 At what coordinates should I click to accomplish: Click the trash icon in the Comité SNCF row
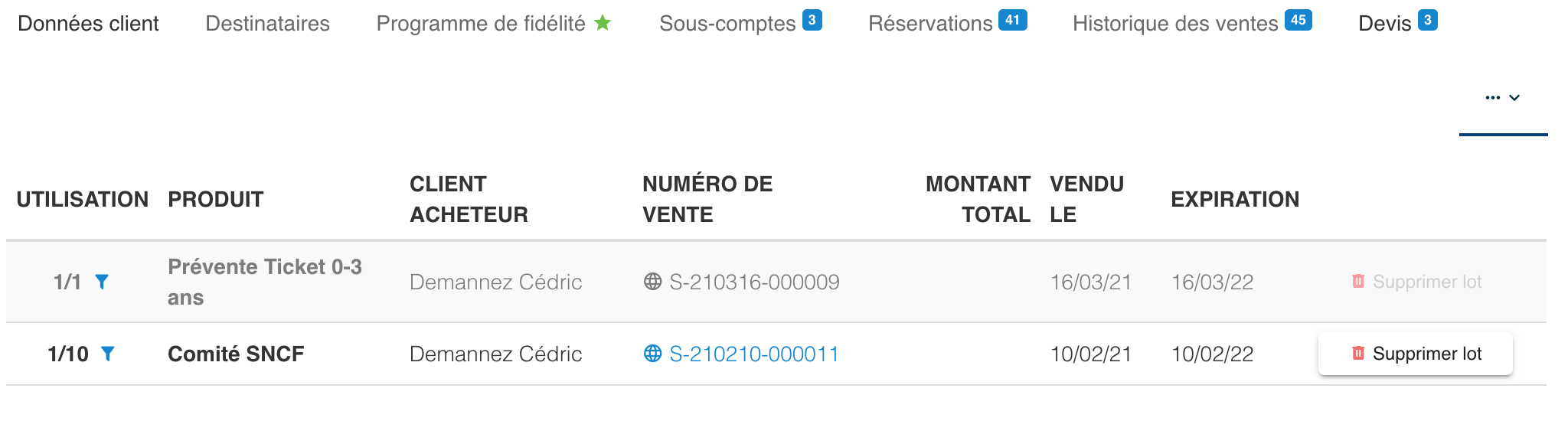tap(1358, 354)
